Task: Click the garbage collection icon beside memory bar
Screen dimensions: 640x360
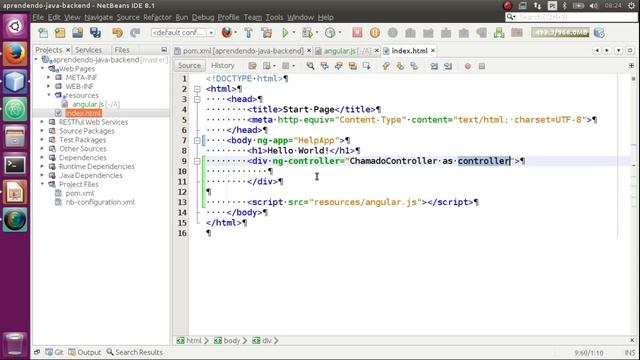Action: pyautogui.click(x=599, y=33)
